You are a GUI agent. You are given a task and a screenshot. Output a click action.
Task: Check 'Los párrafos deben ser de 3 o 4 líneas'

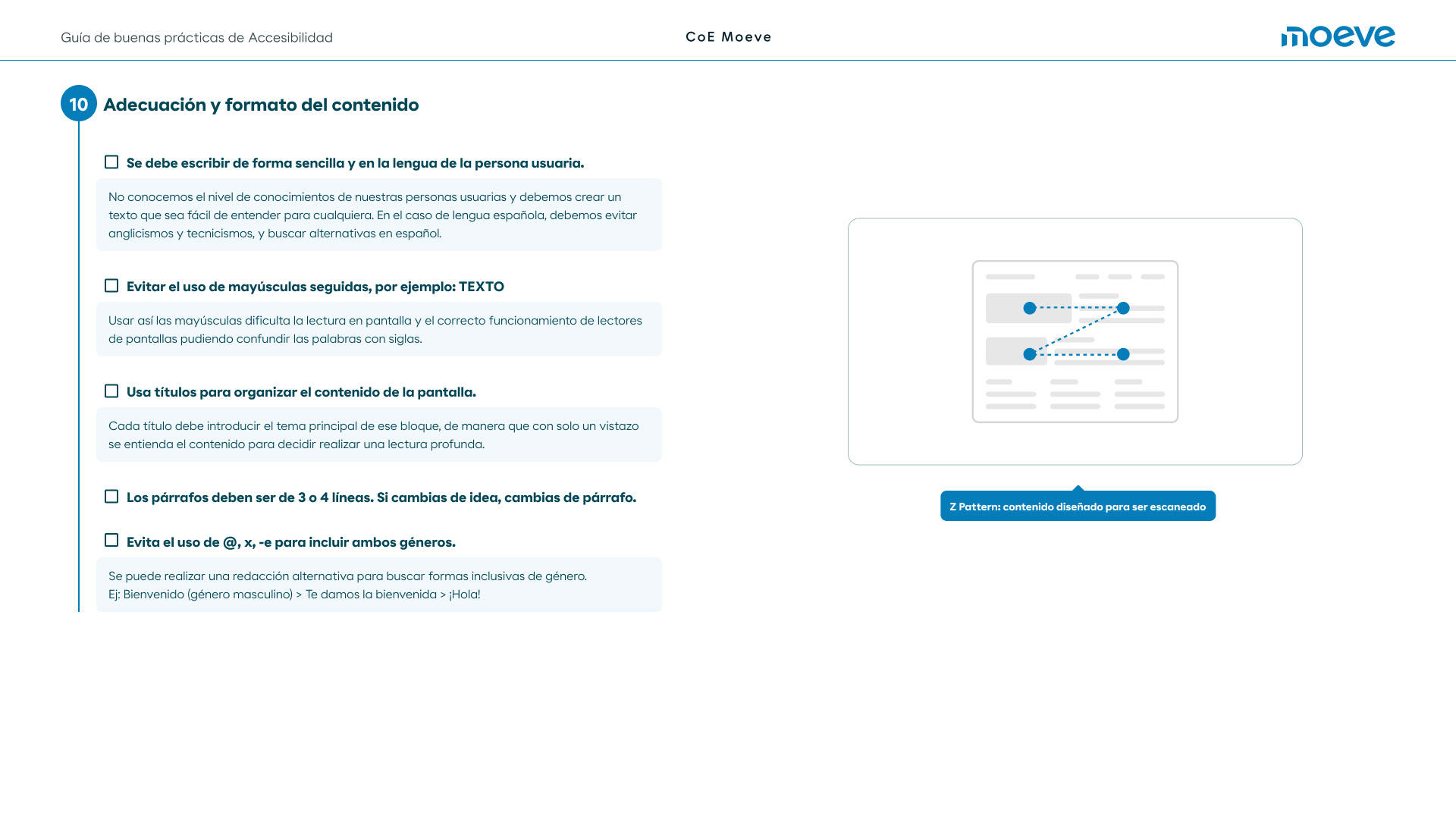(x=111, y=497)
